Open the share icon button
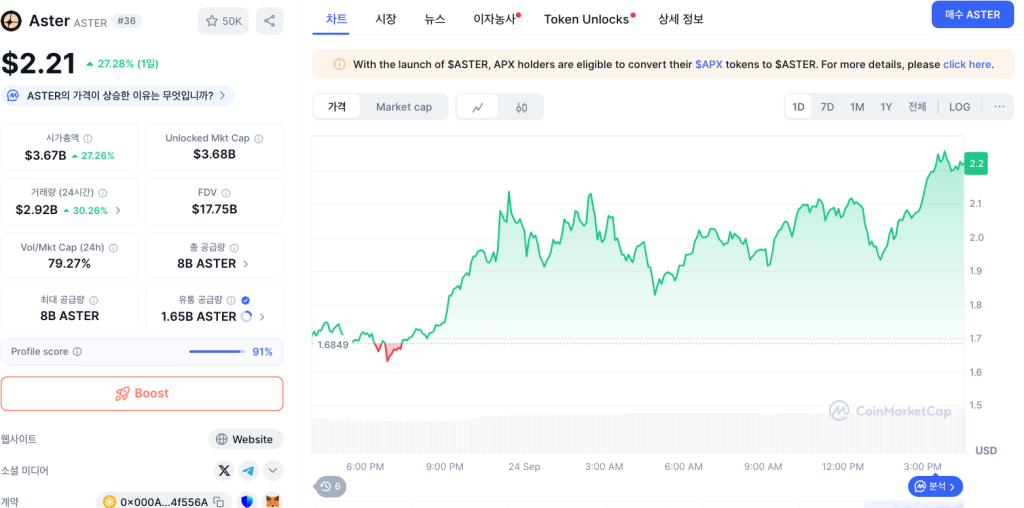This screenshot has width=1024, height=508. [270, 22]
